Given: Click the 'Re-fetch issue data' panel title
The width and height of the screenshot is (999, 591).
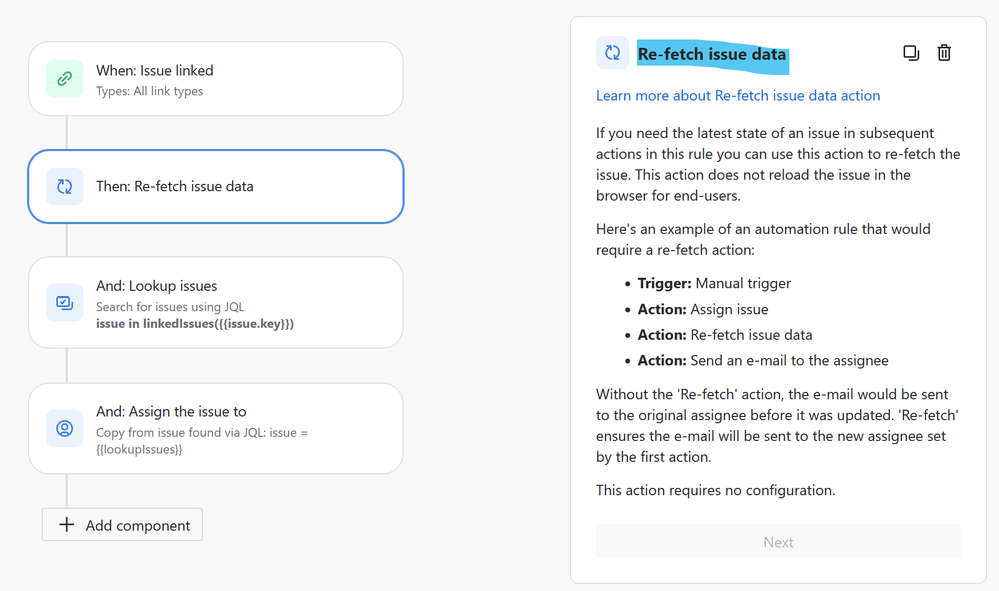Looking at the screenshot, I should click(x=712, y=54).
